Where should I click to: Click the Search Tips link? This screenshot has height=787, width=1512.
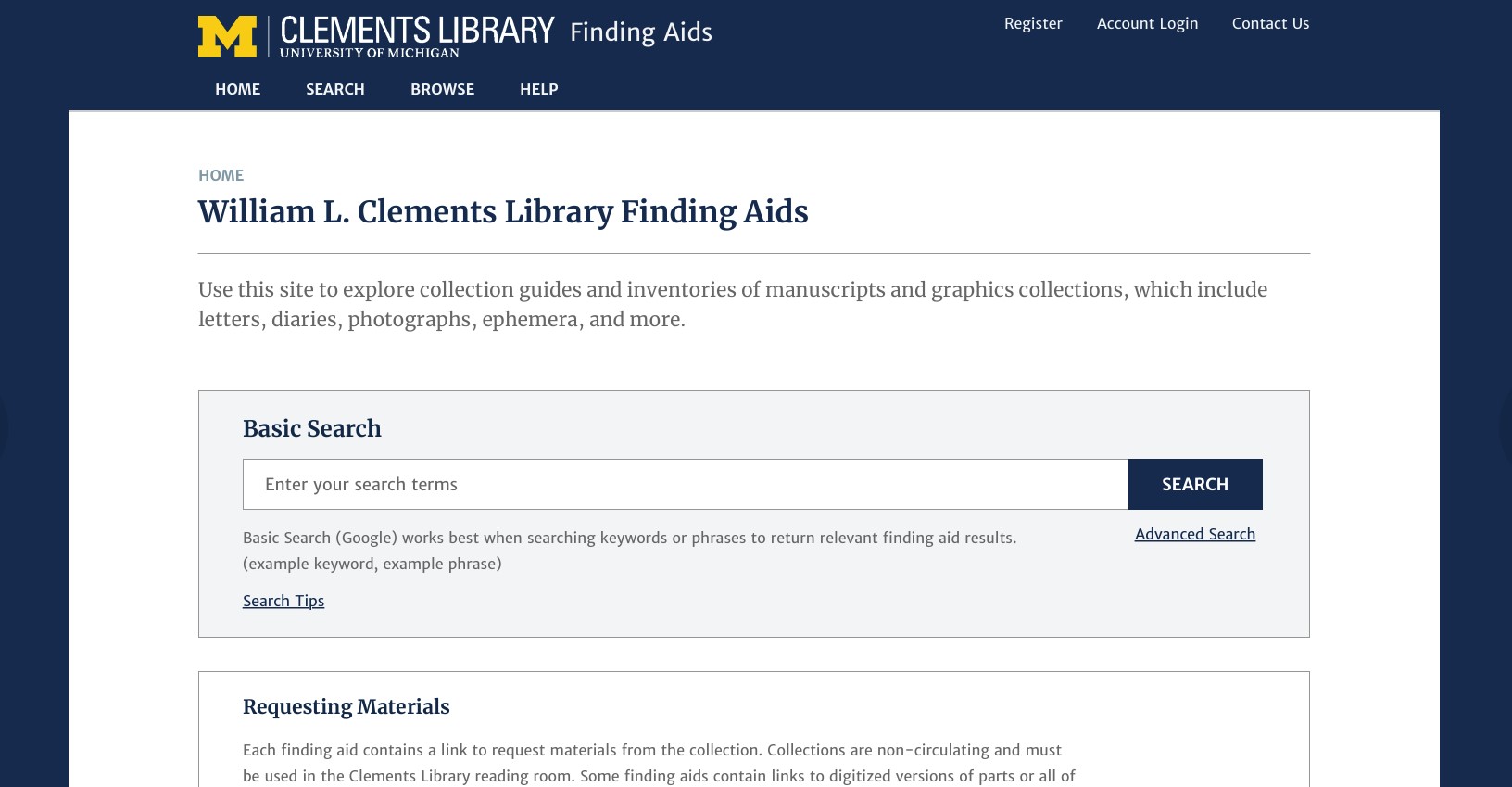point(283,601)
